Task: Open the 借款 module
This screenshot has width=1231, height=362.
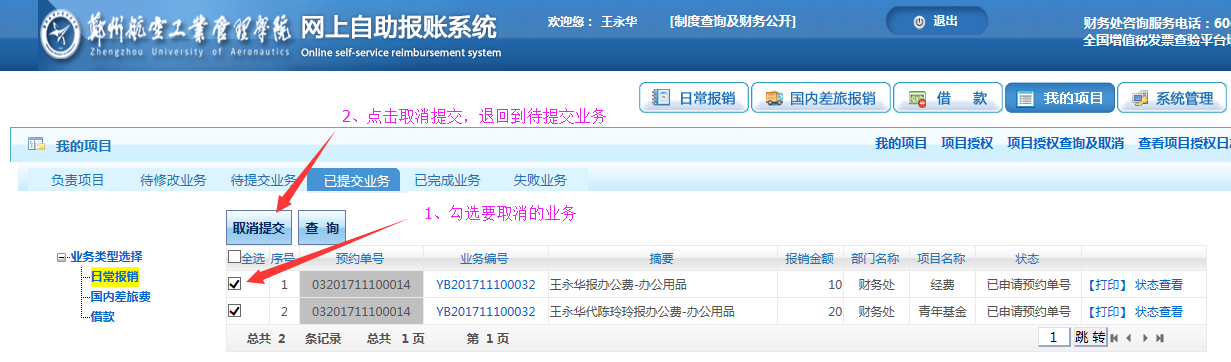Action: point(947,98)
